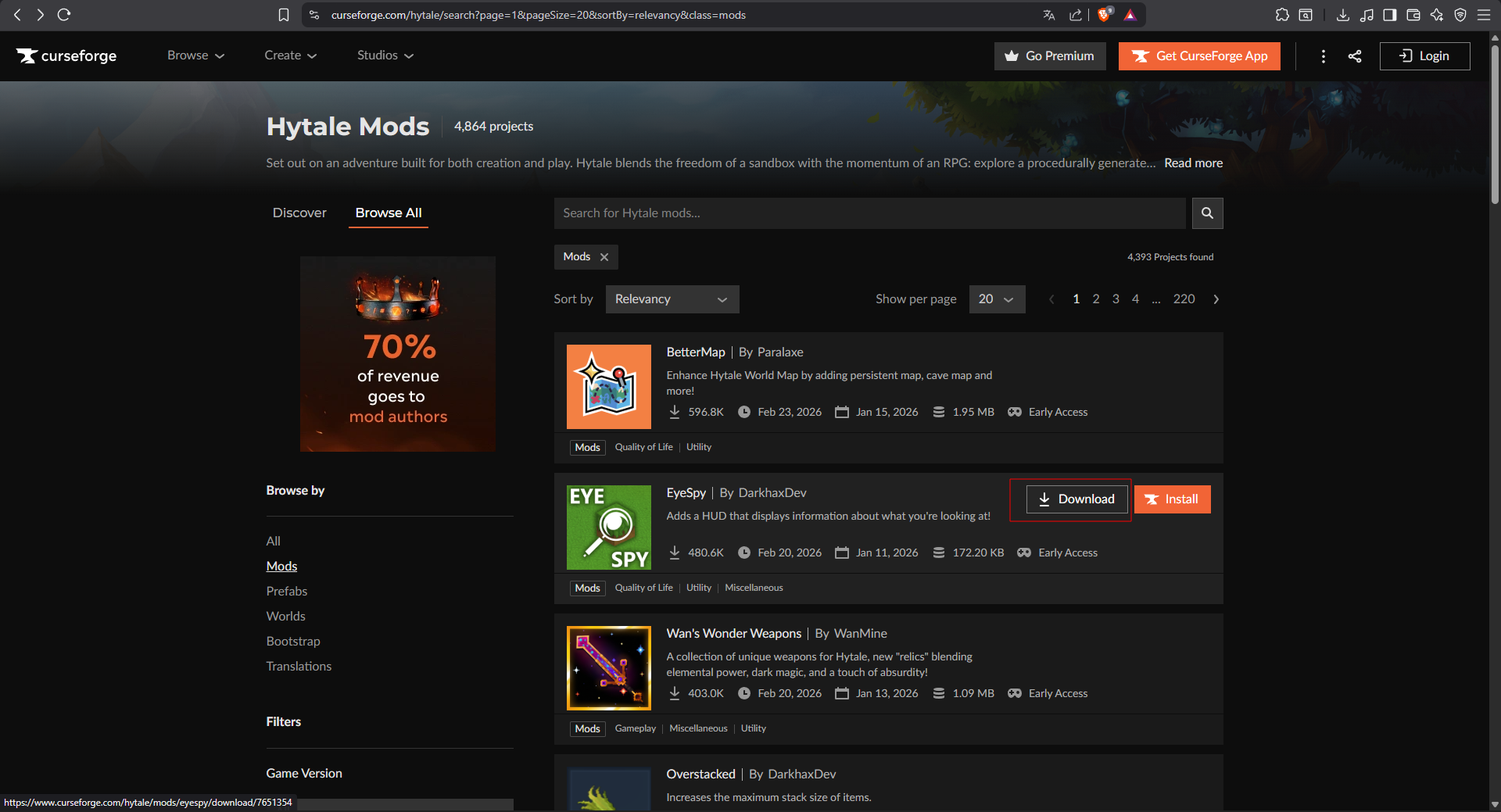Go to next results page arrow
This screenshot has height=812, width=1501.
(1216, 299)
